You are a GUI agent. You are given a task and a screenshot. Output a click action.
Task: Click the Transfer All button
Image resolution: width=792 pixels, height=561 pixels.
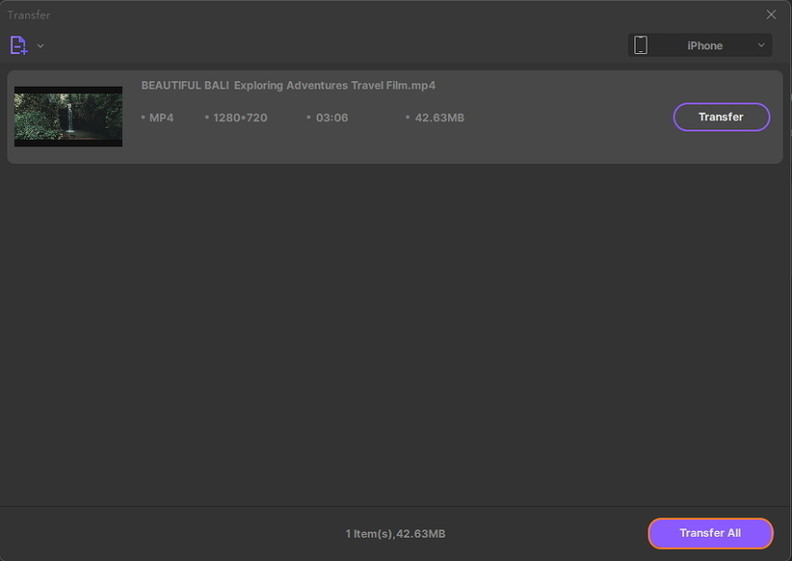(x=710, y=533)
